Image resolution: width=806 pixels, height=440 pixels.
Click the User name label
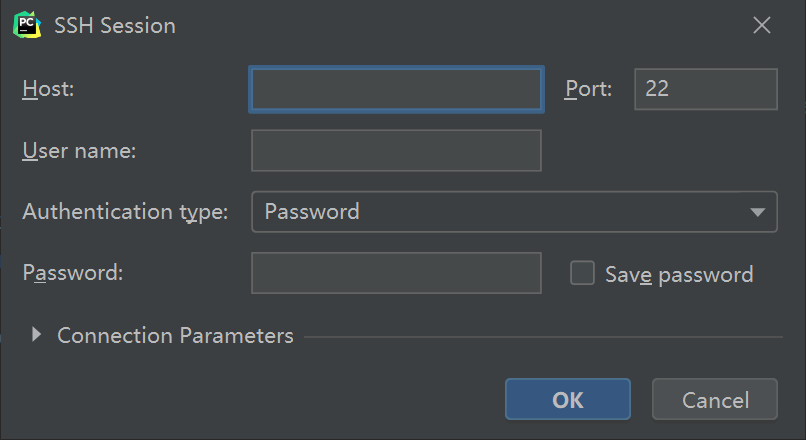pyautogui.click(x=79, y=151)
